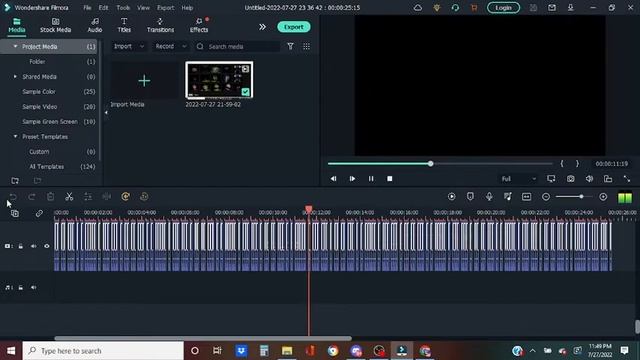640x360 pixels.
Task: Switch to the Transitions tab
Action: (x=160, y=25)
